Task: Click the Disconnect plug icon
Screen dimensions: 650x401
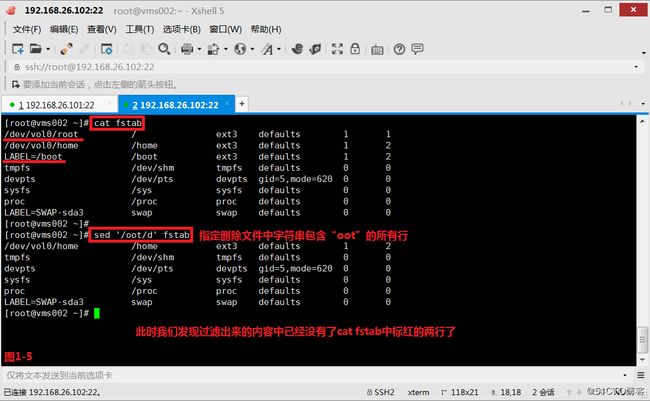Action: point(66,49)
